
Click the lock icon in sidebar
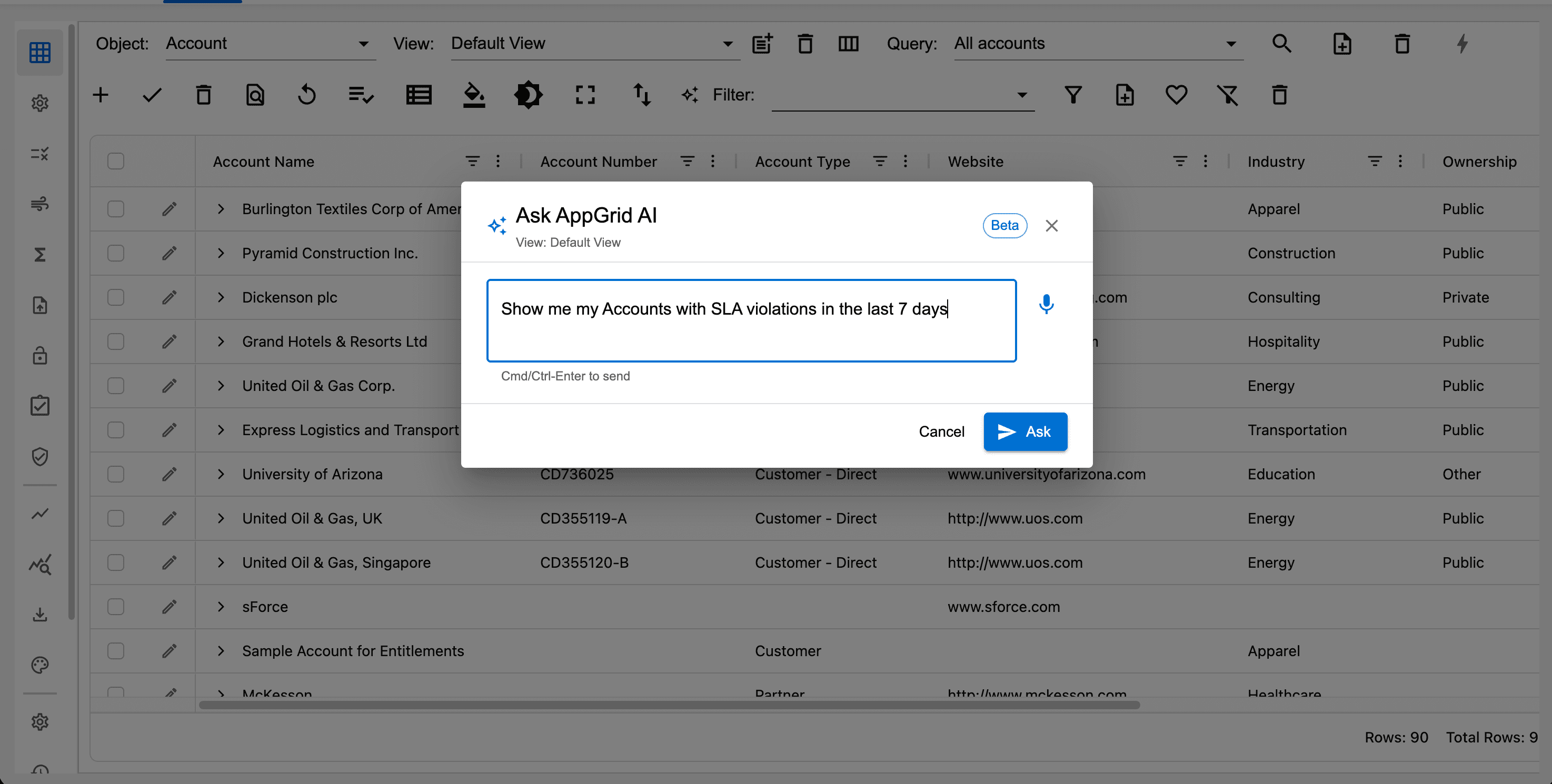40,355
